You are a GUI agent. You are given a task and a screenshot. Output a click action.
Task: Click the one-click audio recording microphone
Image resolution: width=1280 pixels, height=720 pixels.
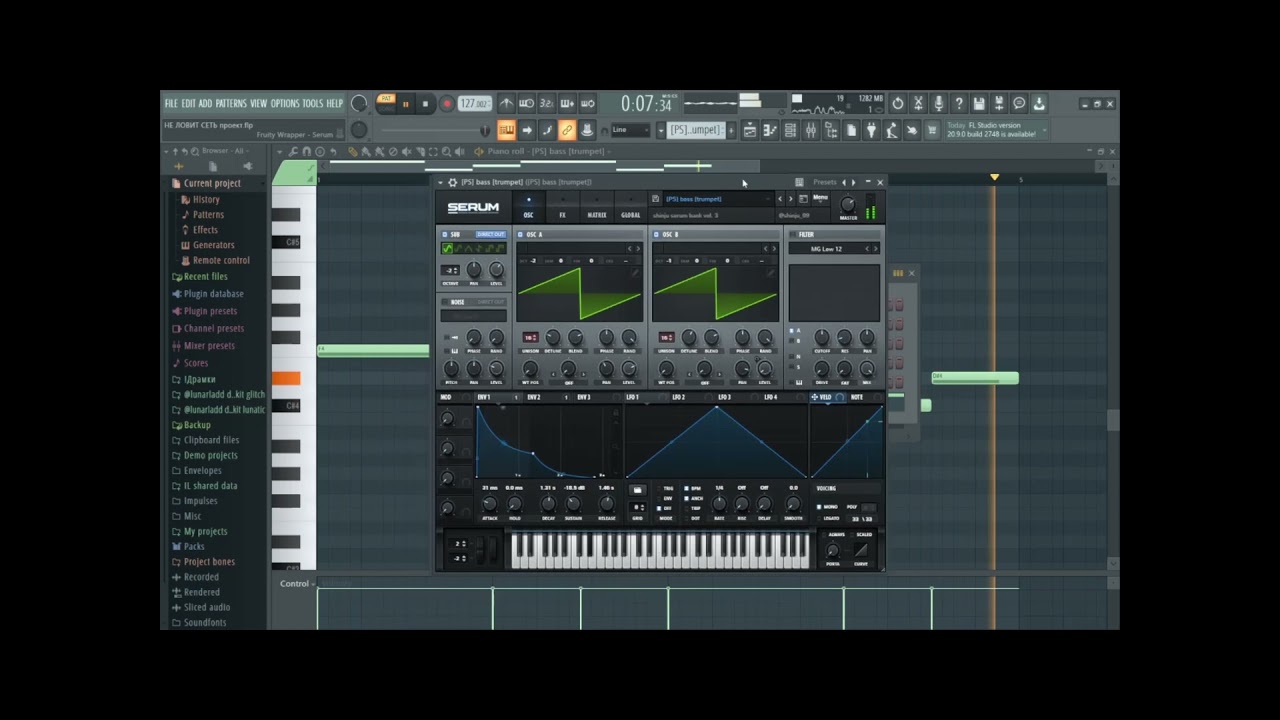[938, 104]
